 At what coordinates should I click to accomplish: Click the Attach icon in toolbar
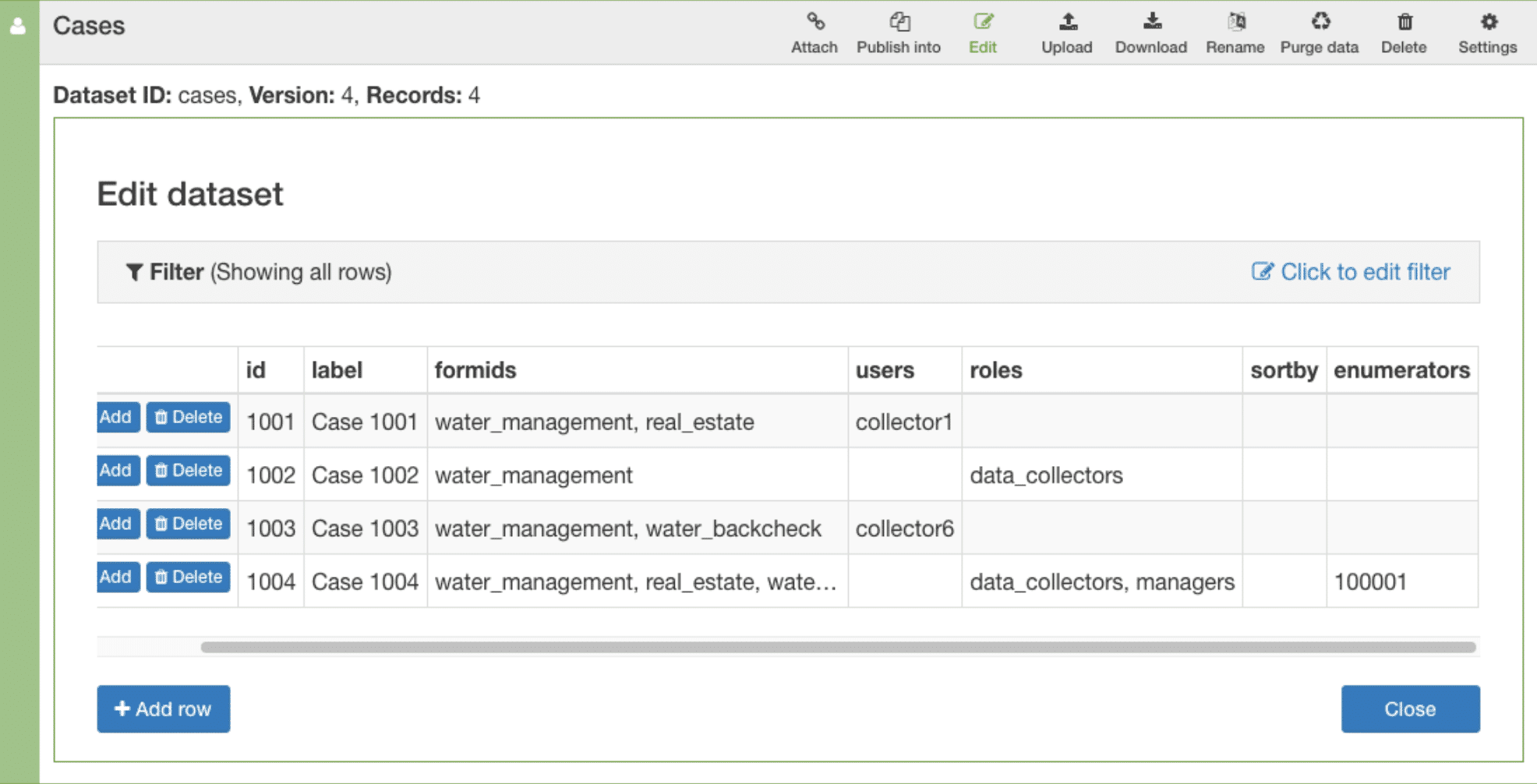click(814, 31)
